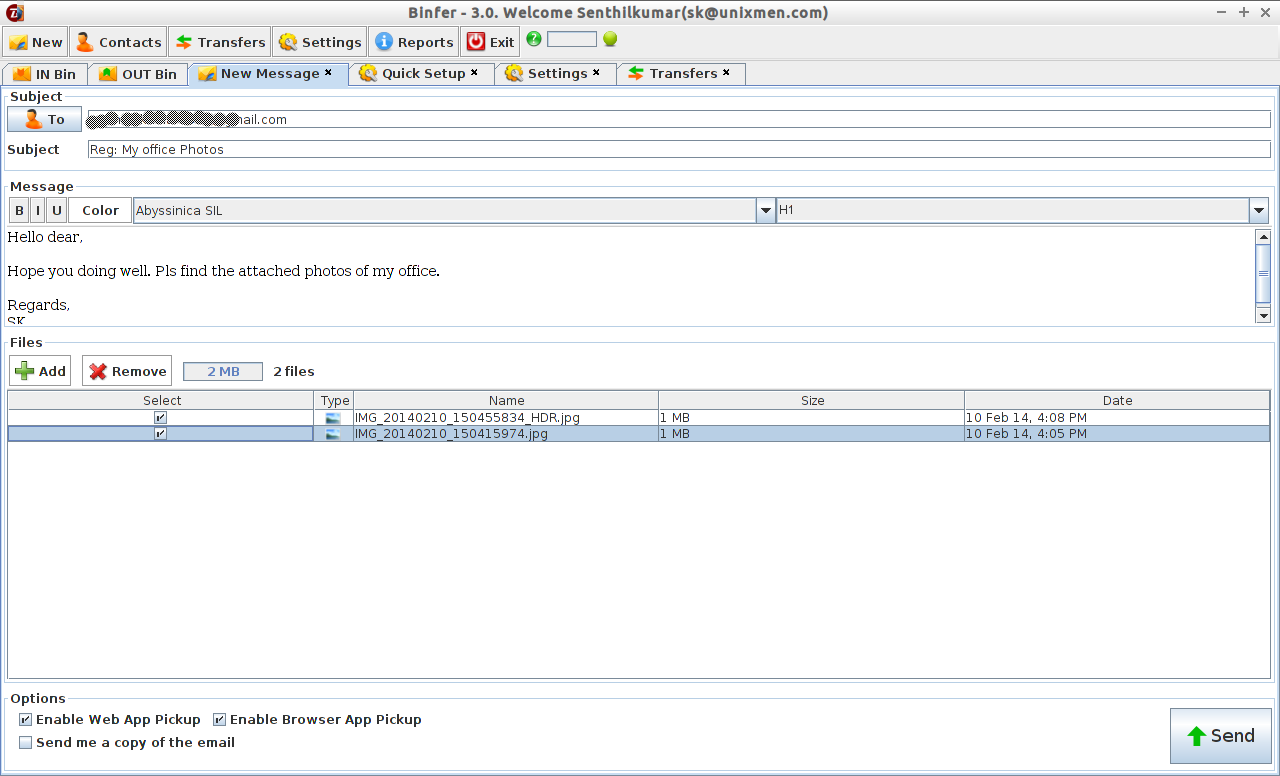Enable Send me a copy of the email

point(25,743)
